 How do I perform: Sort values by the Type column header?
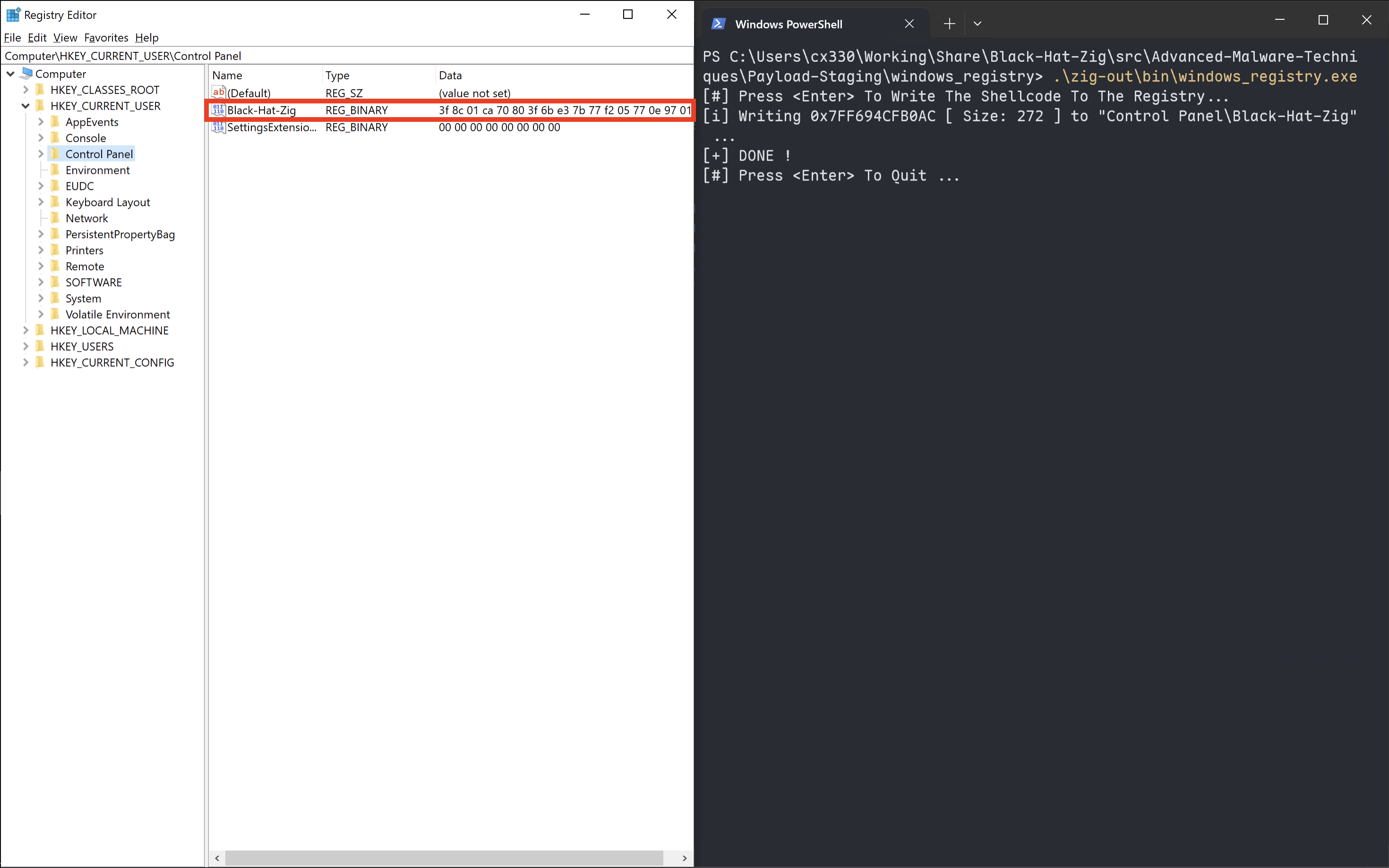tap(378, 75)
